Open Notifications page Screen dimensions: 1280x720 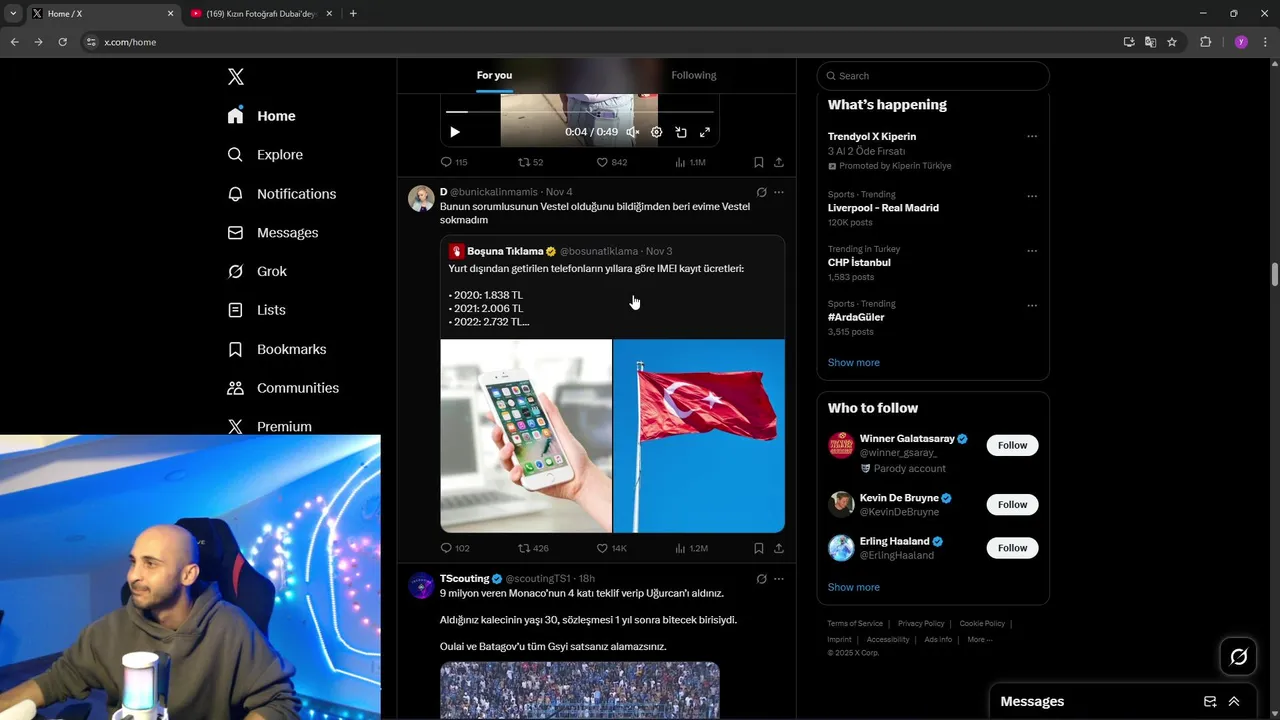pos(281,194)
